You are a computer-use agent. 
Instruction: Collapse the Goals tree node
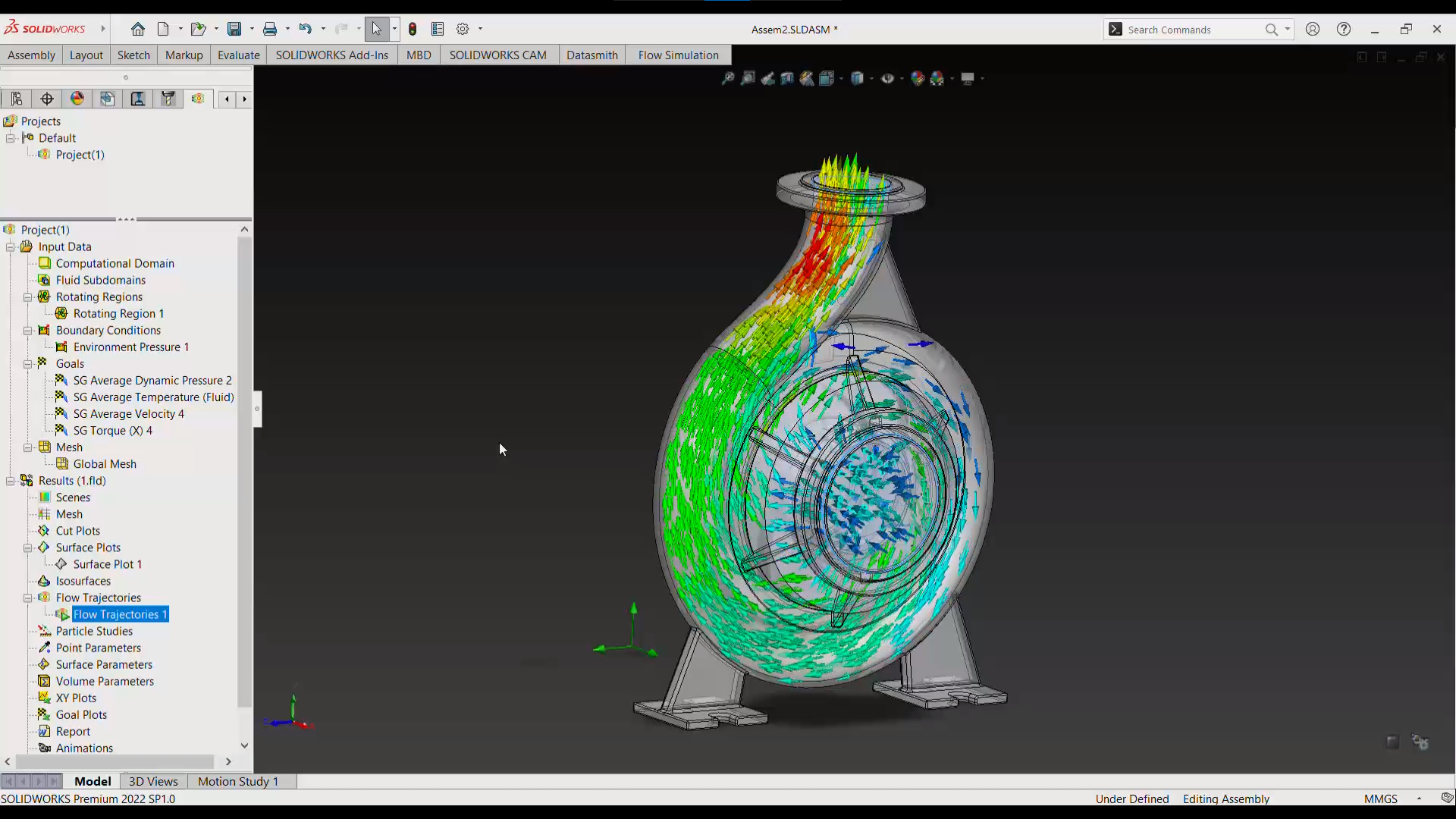[28, 364]
